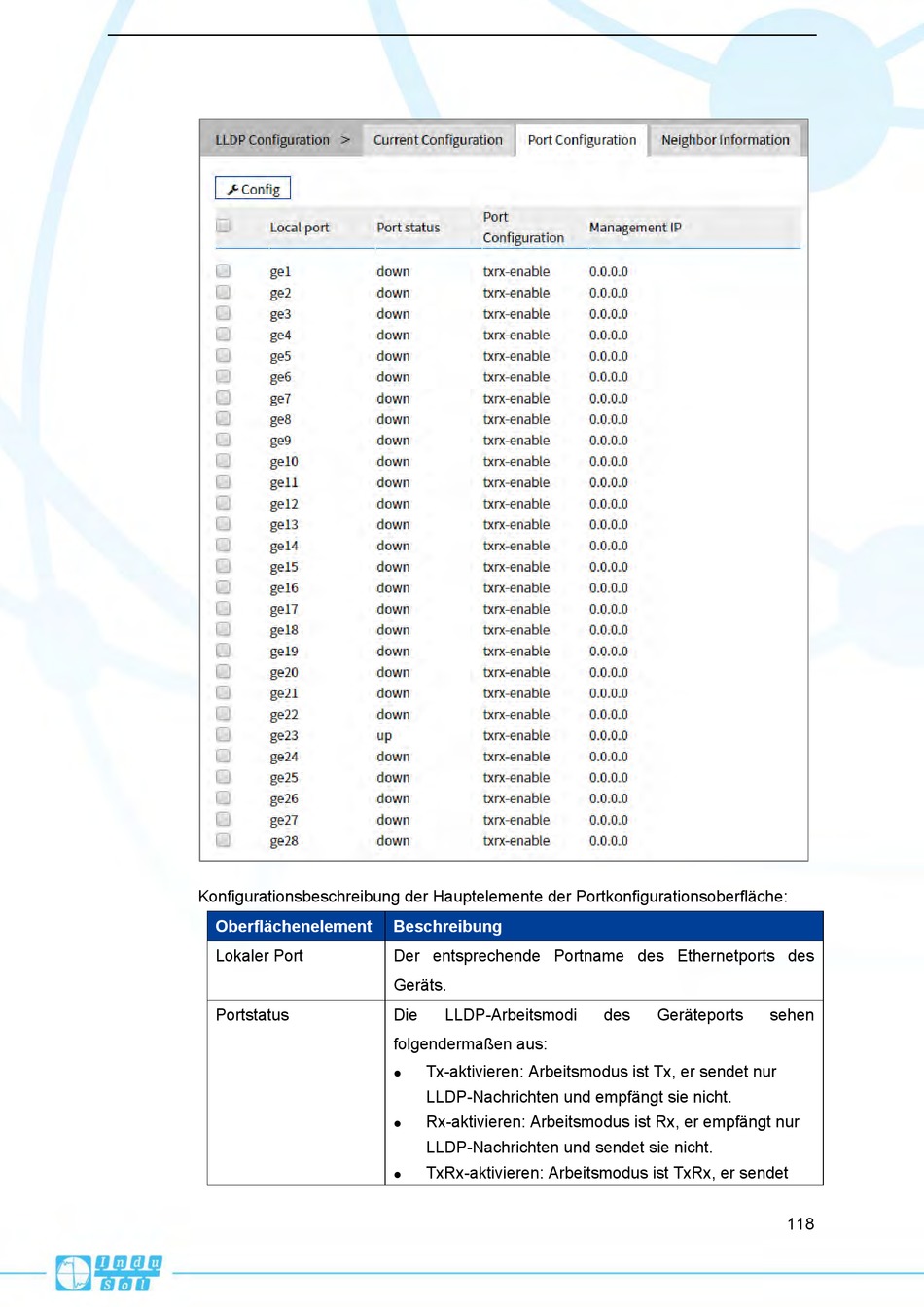Click txrx-enable value in ge1 row
The height and width of the screenshot is (1307, 924).
(x=516, y=272)
